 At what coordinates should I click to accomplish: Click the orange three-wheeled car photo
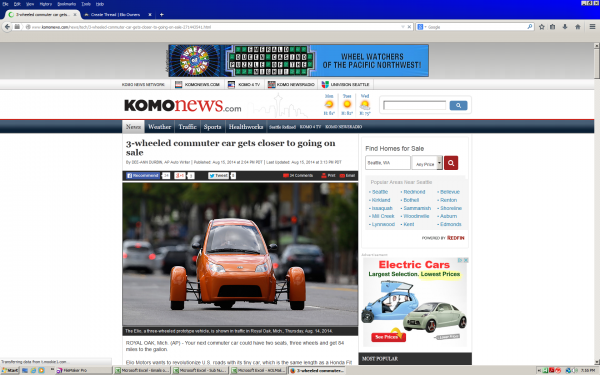240,254
